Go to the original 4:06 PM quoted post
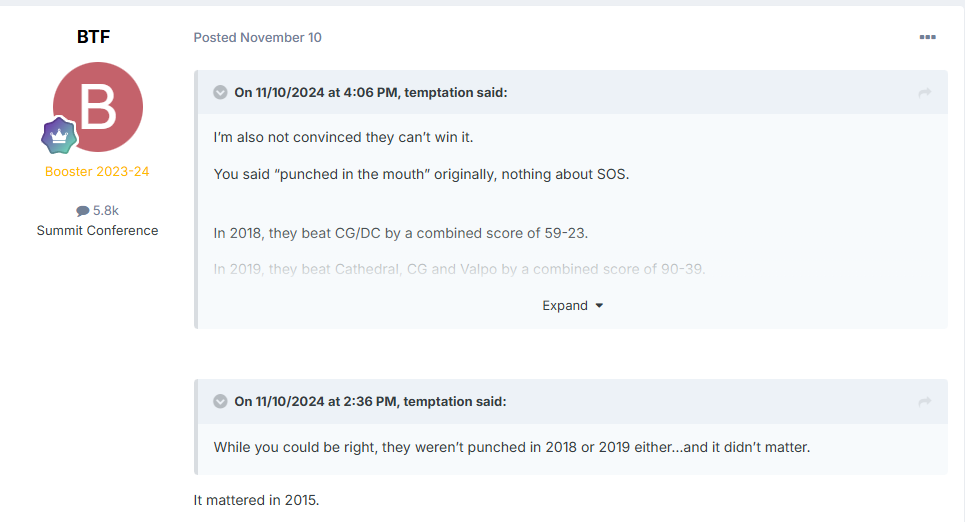 [924, 92]
